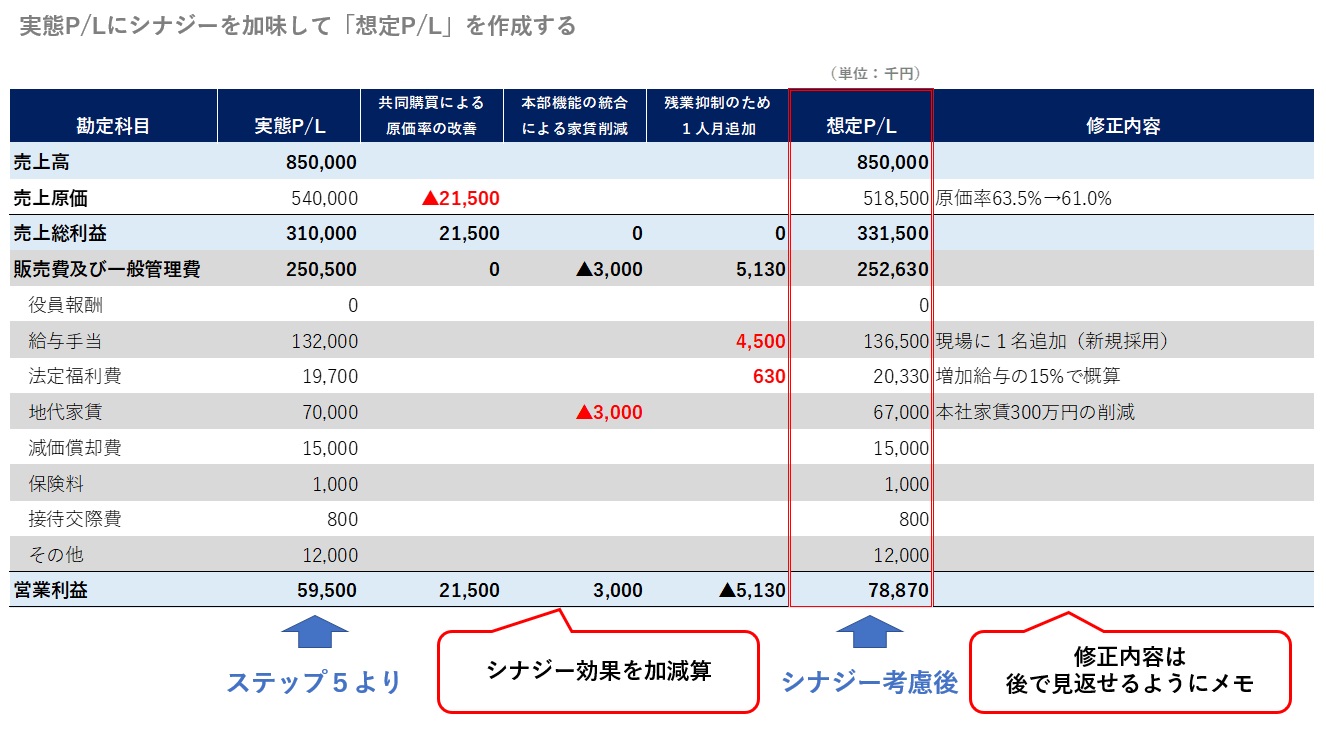Select the red 630 welfare cost cell
The width and height of the screenshot is (1326, 734).
pos(768,377)
